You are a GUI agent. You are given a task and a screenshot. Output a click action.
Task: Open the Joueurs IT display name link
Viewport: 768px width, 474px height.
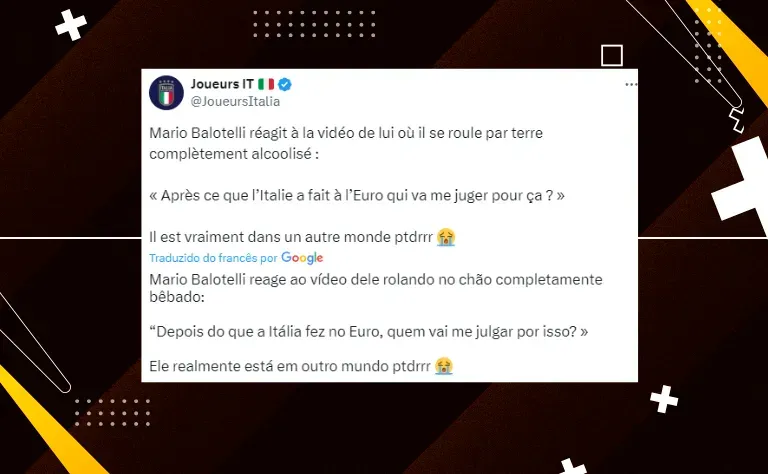222,84
